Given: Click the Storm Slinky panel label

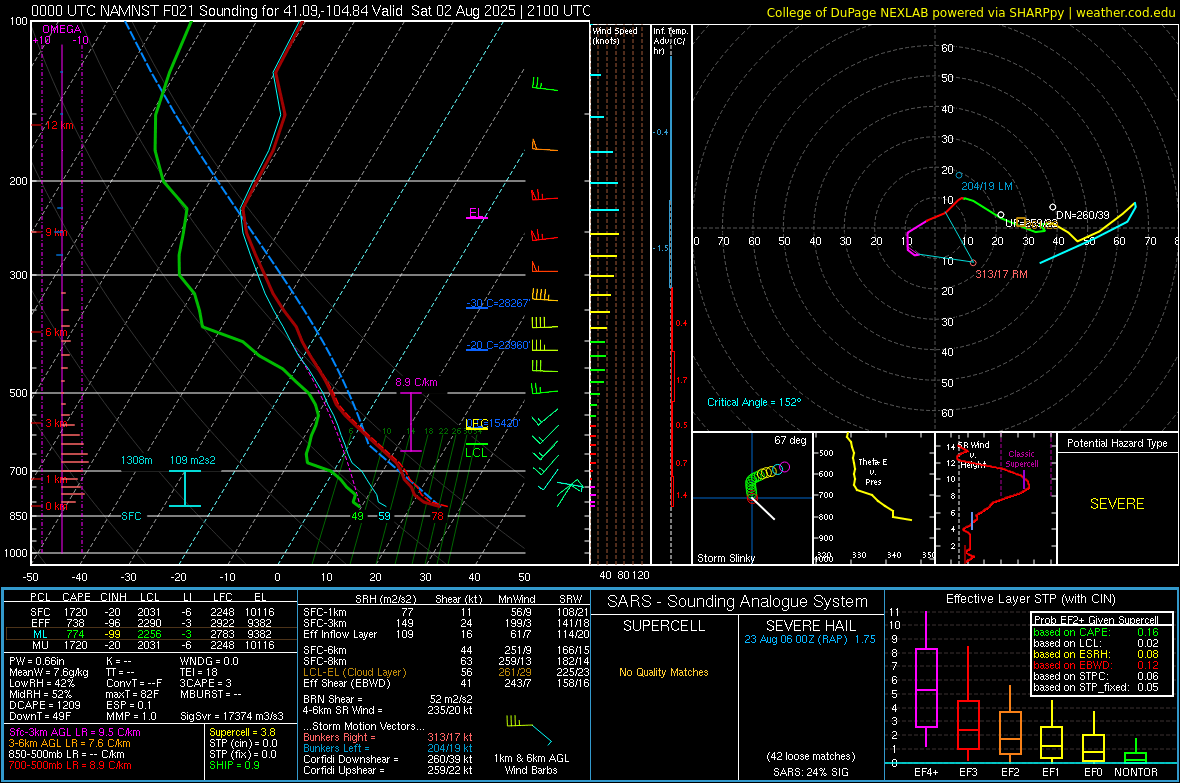Looking at the screenshot, I should pos(725,558).
